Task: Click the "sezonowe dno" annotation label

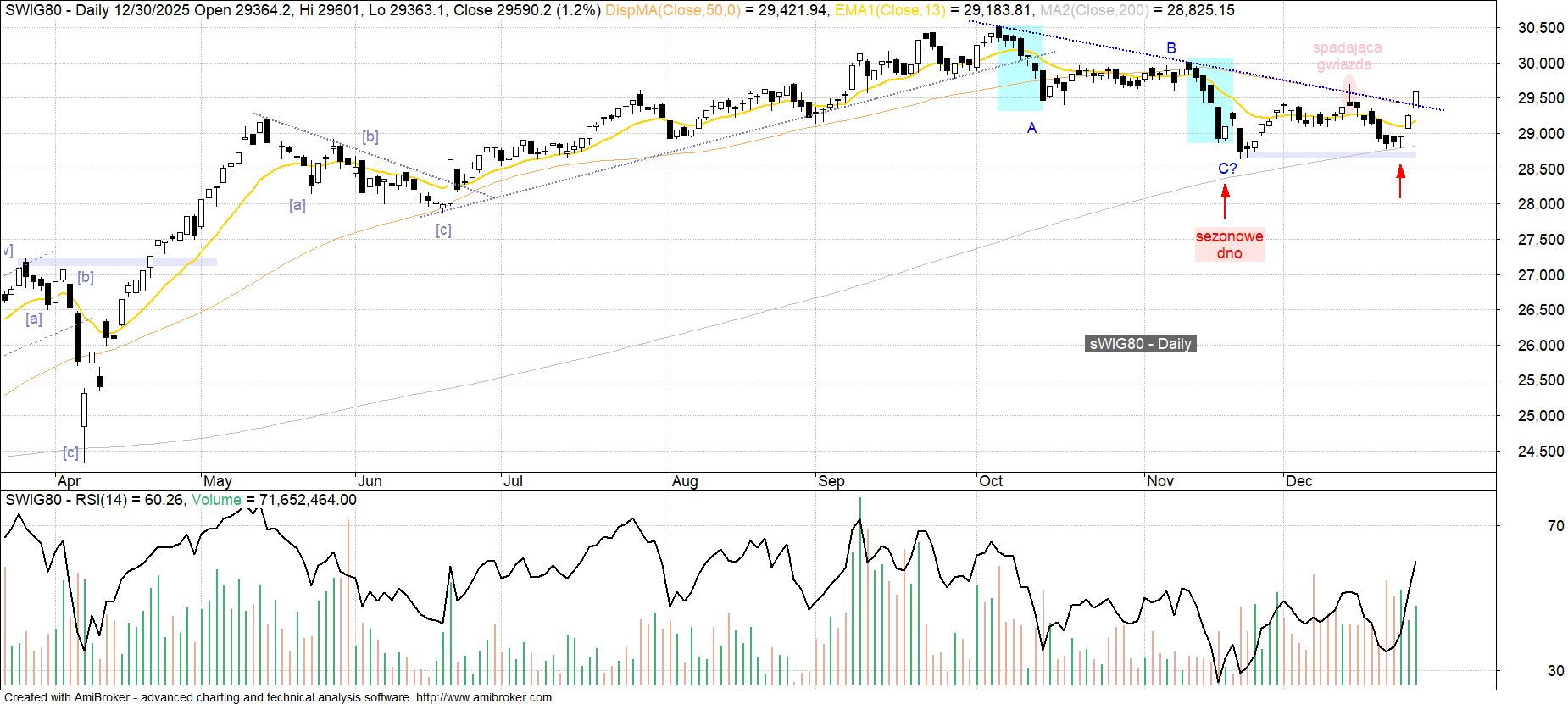Action: 1229,245
